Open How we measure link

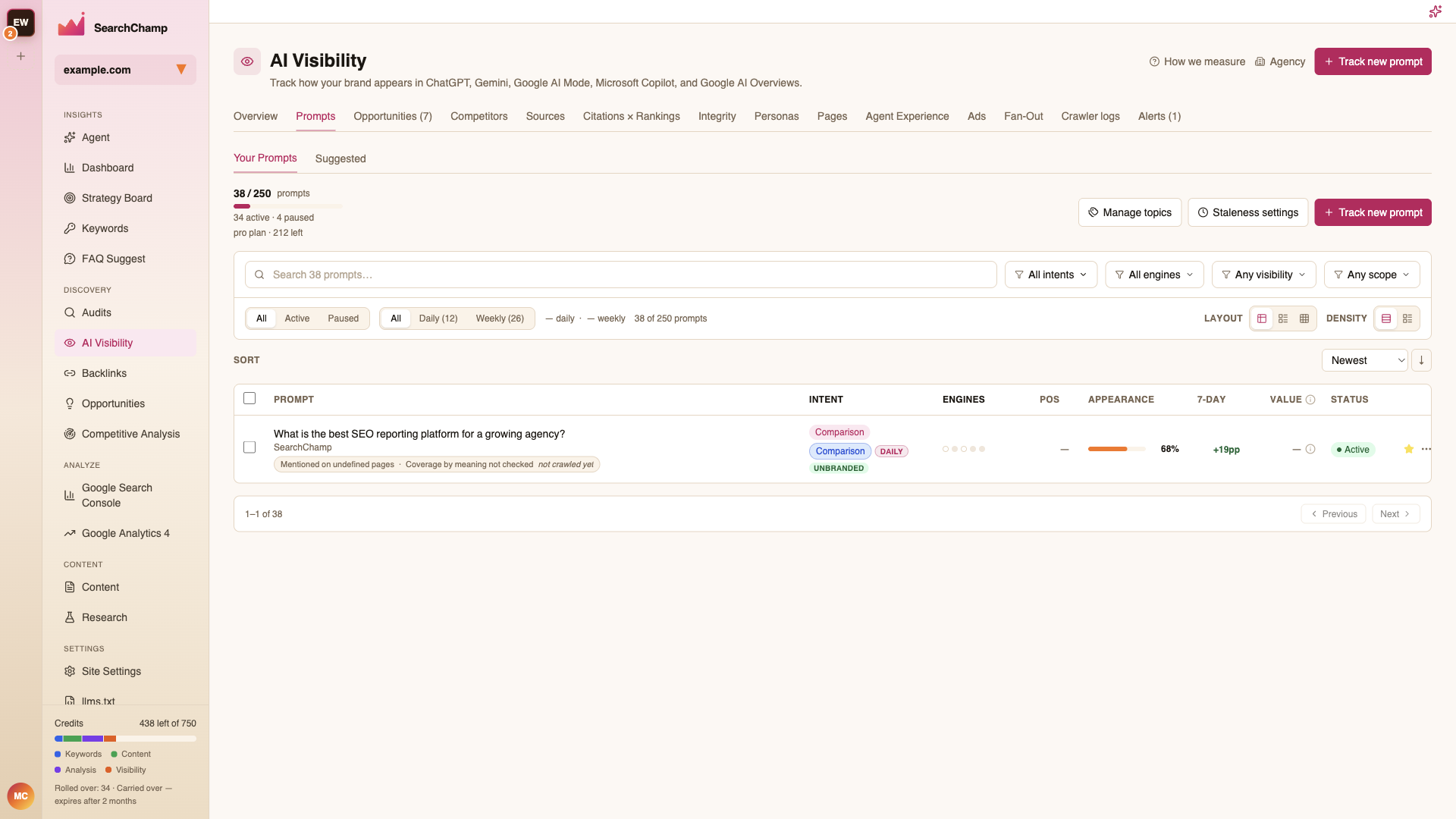pyautogui.click(x=1197, y=61)
